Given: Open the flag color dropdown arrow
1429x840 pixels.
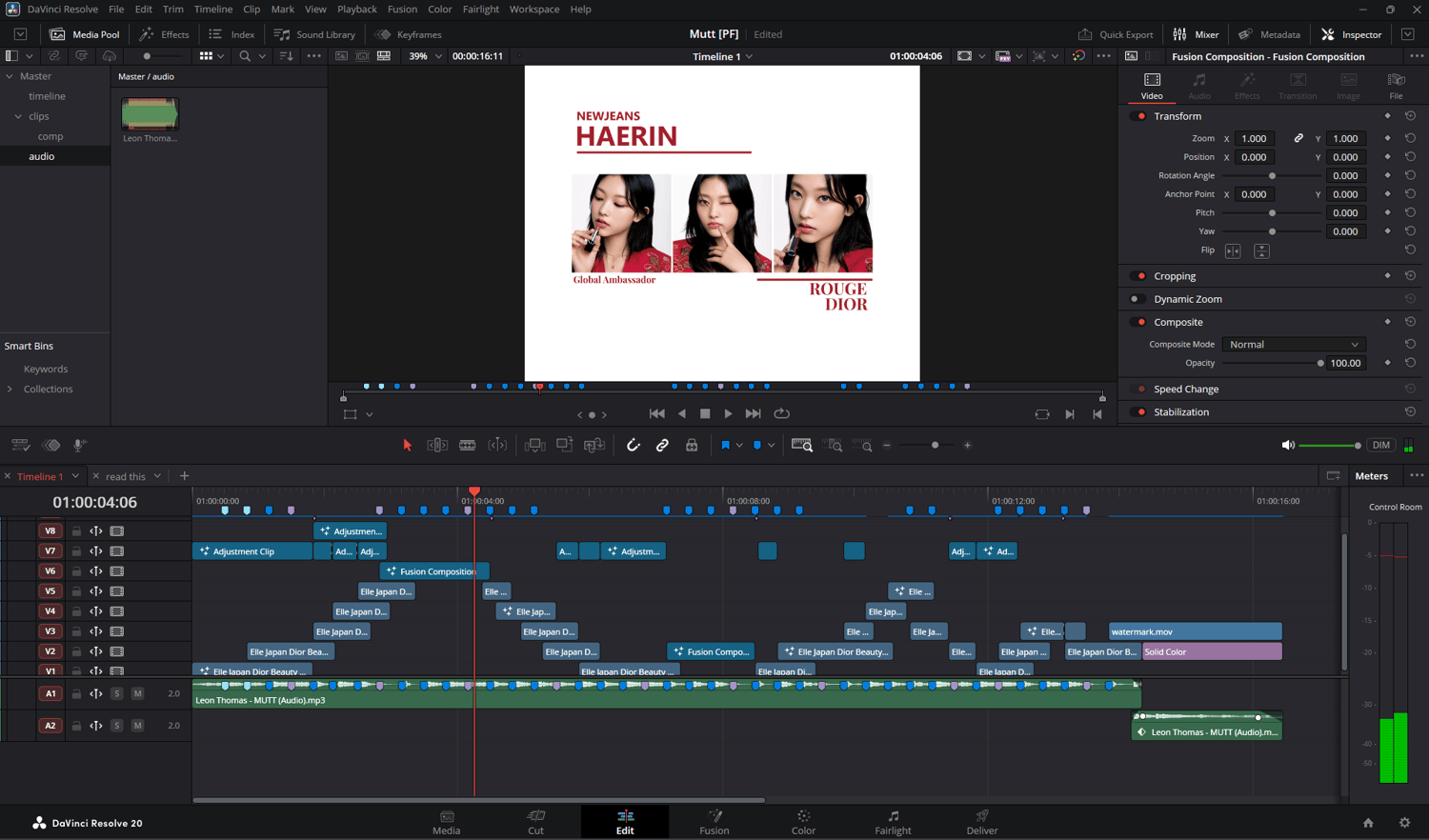Looking at the screenshot, I should [x=739, y=445].
